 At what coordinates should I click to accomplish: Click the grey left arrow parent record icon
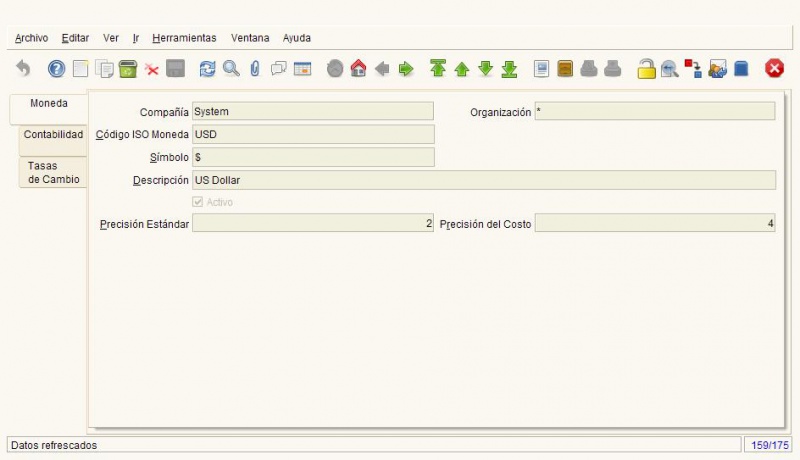coord(382,68)
